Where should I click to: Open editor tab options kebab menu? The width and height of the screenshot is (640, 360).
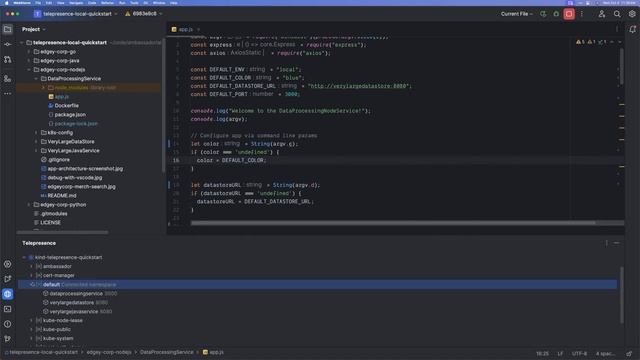(x=617, y=29)
